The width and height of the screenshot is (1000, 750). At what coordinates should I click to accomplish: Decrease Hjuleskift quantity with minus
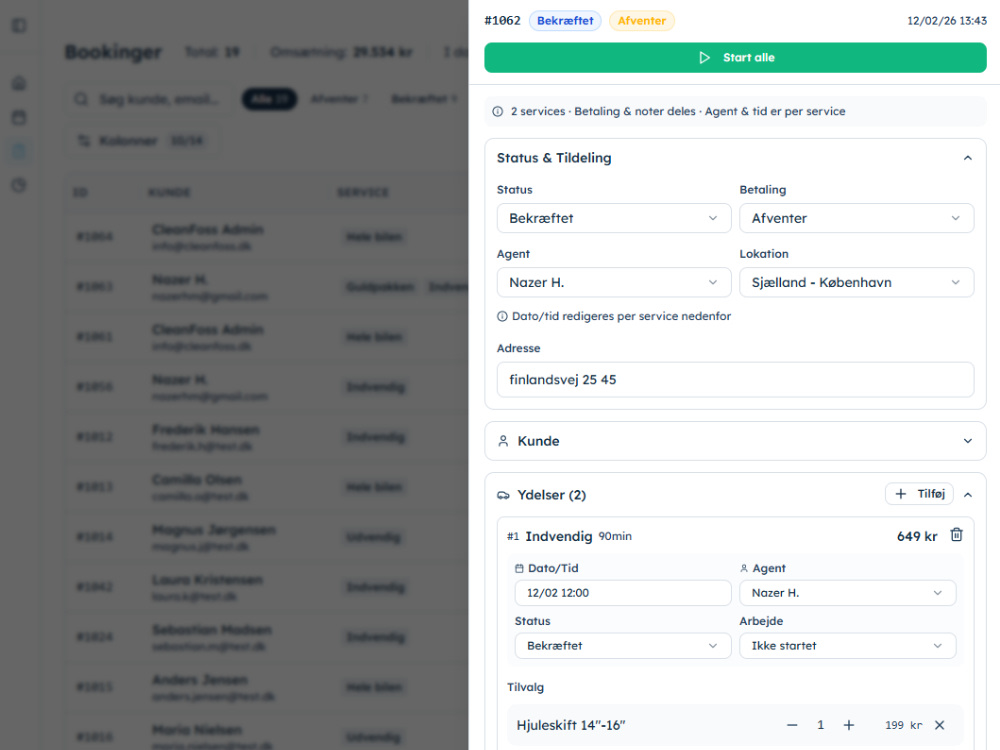791,725
